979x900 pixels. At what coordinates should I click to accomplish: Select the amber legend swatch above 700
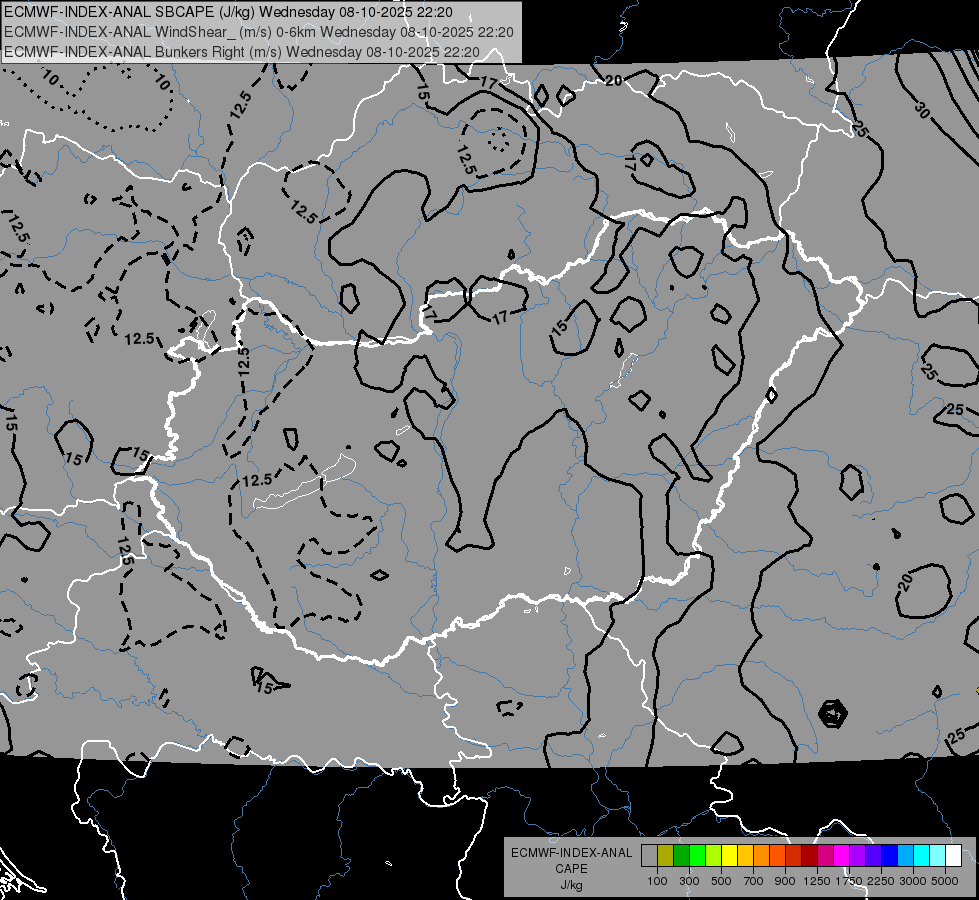click(745, 855)
